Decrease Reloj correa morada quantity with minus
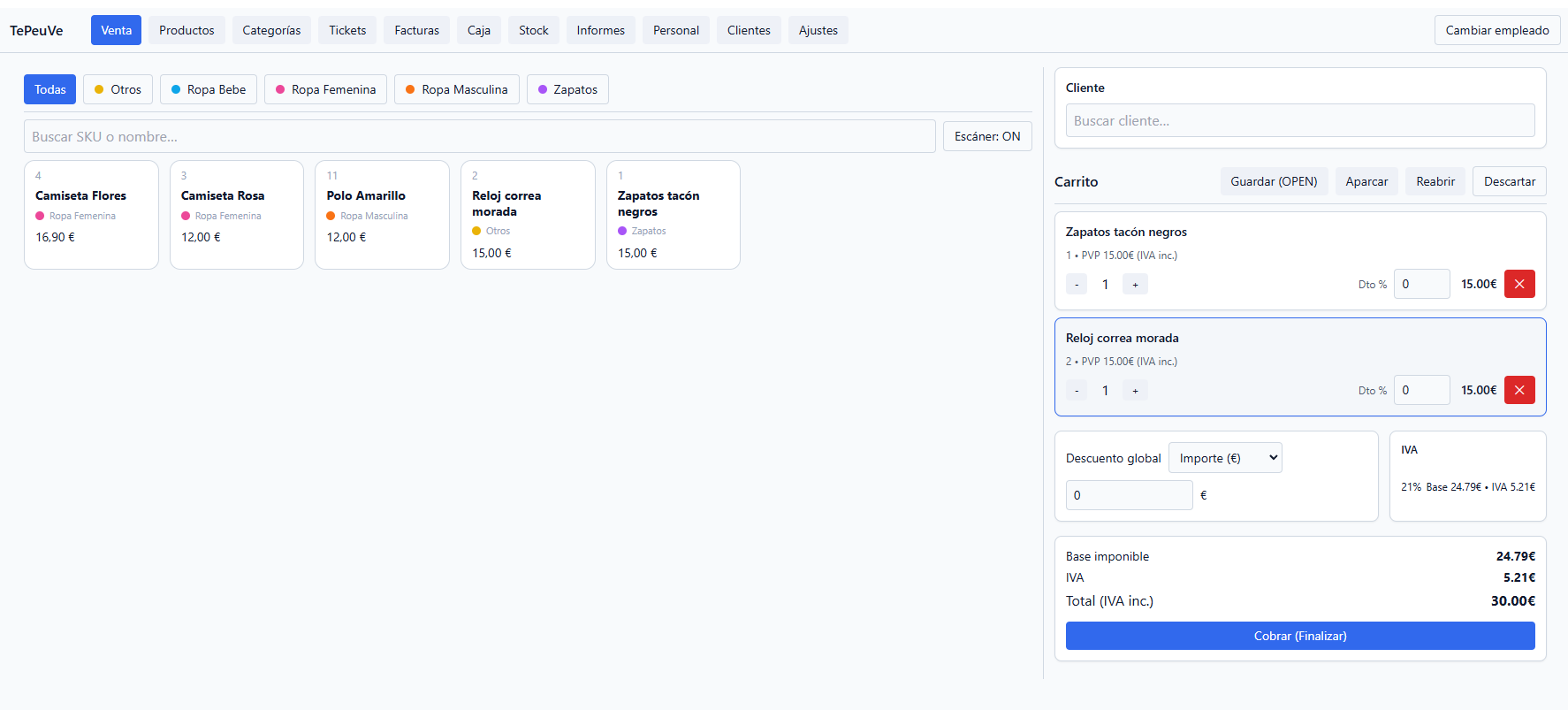The image size is (1568, 710). pos(1076,390)
